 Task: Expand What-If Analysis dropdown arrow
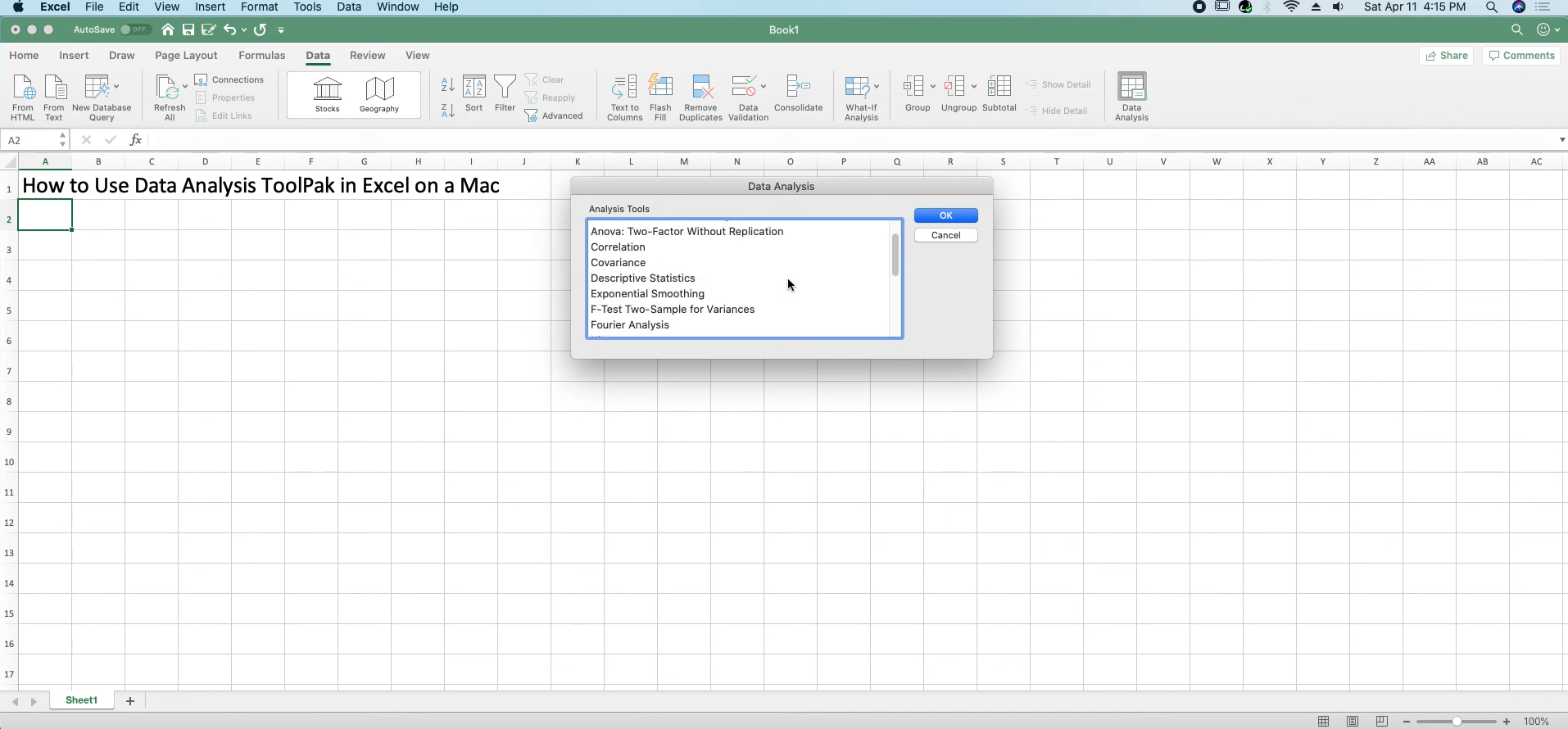877,86
